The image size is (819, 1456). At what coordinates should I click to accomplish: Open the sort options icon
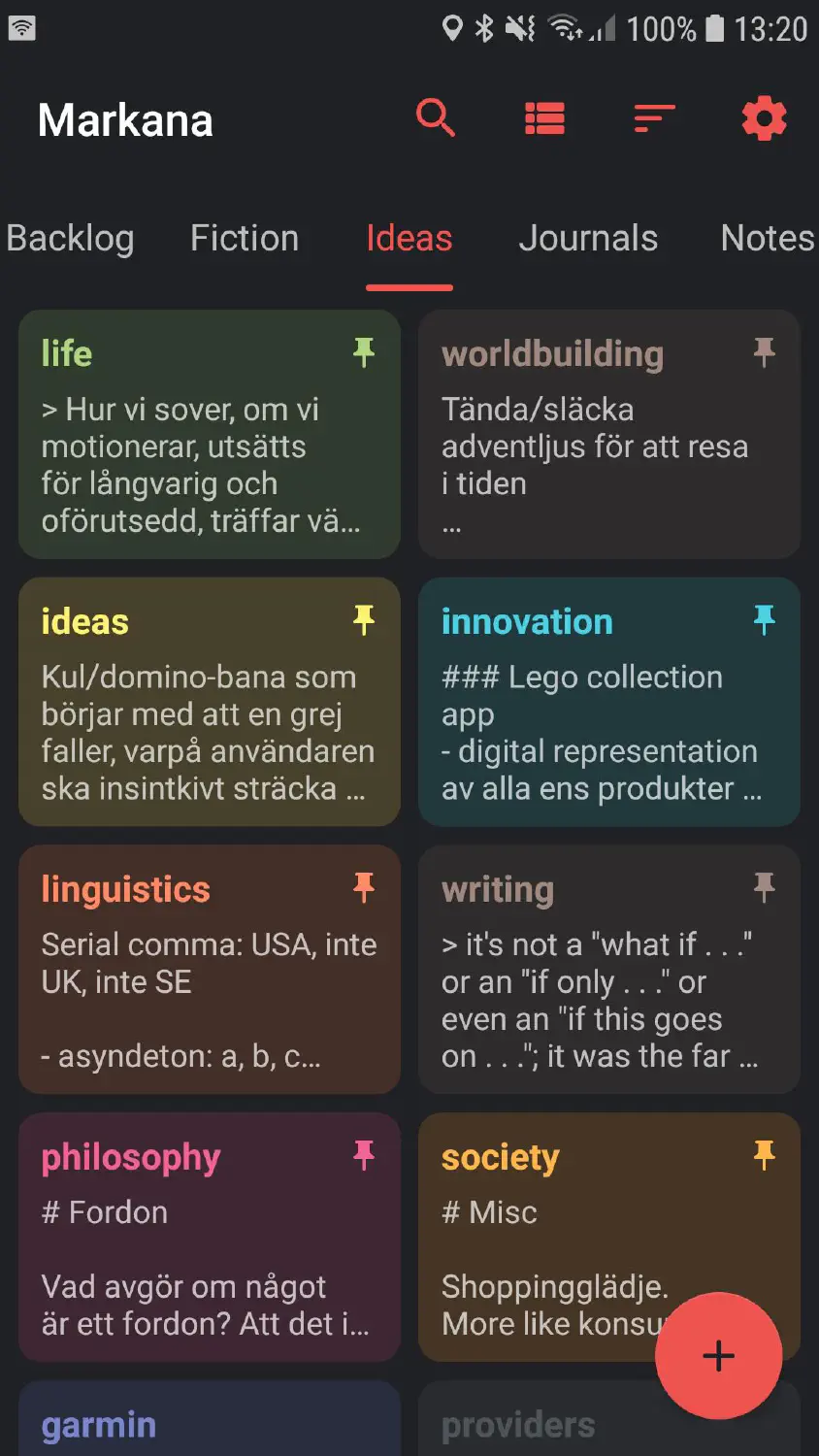click(x=654, y=119)
